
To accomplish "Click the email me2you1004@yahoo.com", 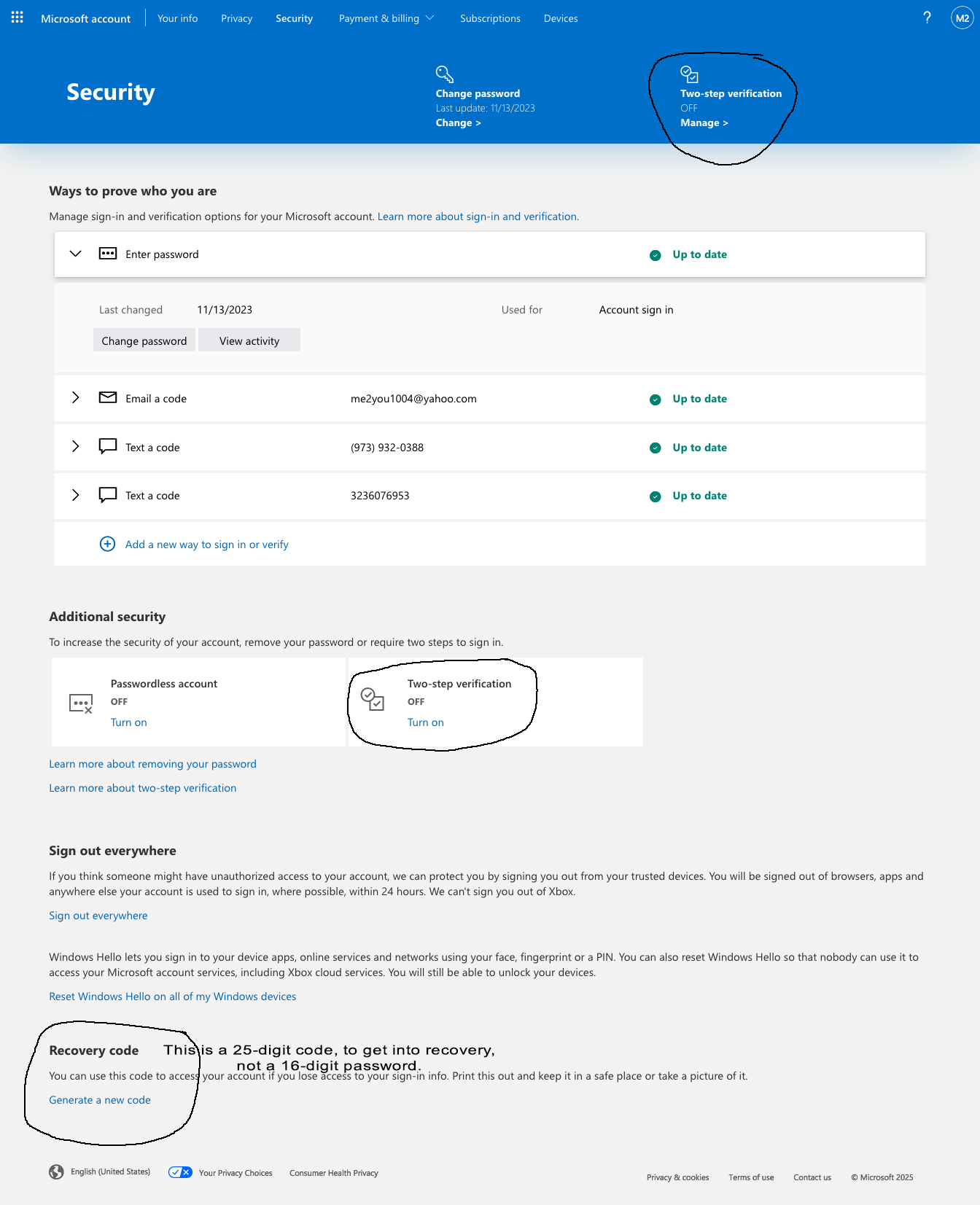I will pos(413,399).
